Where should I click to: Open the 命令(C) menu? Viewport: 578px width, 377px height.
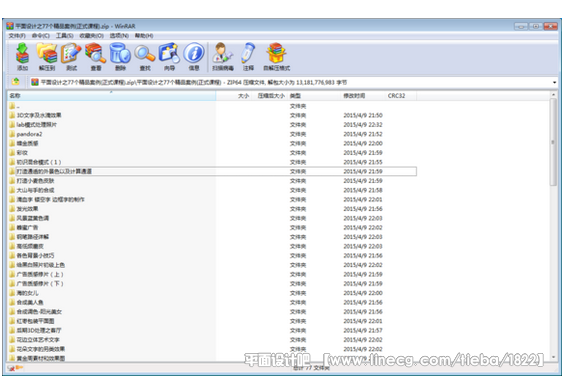click(41, 36)
